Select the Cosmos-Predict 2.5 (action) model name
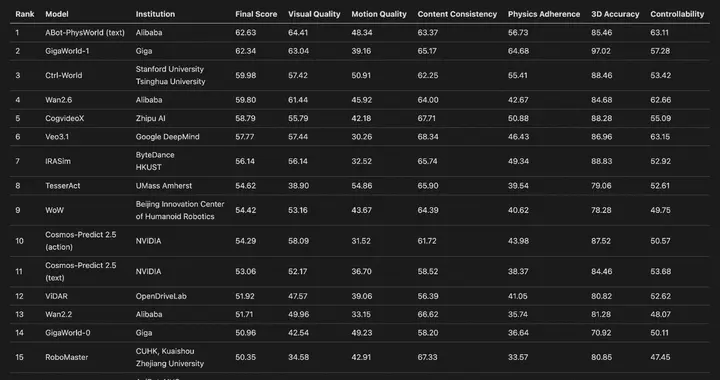720x380 pixels. (x=81, y=240)
